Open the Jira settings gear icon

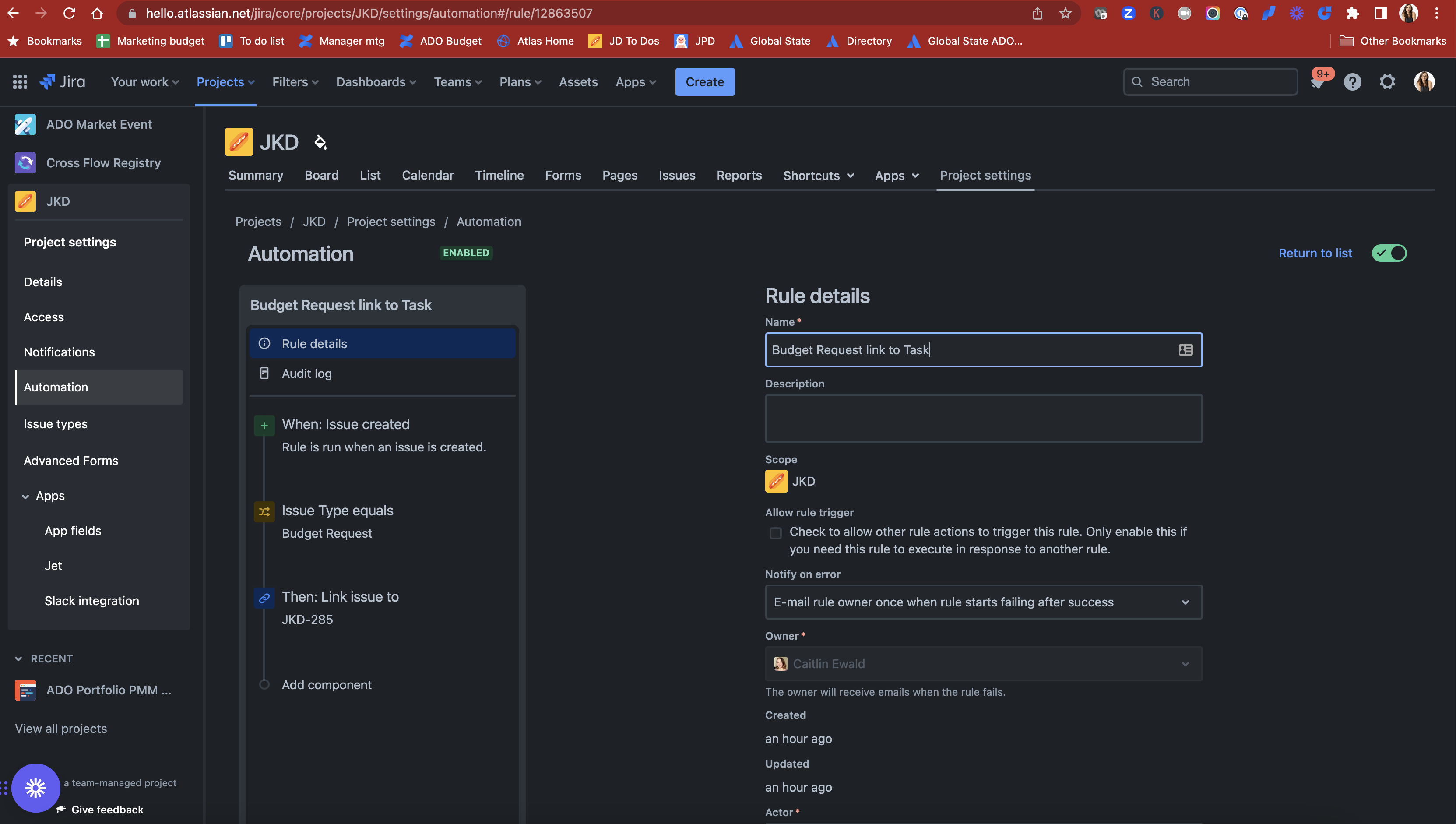pos(1388,82)
